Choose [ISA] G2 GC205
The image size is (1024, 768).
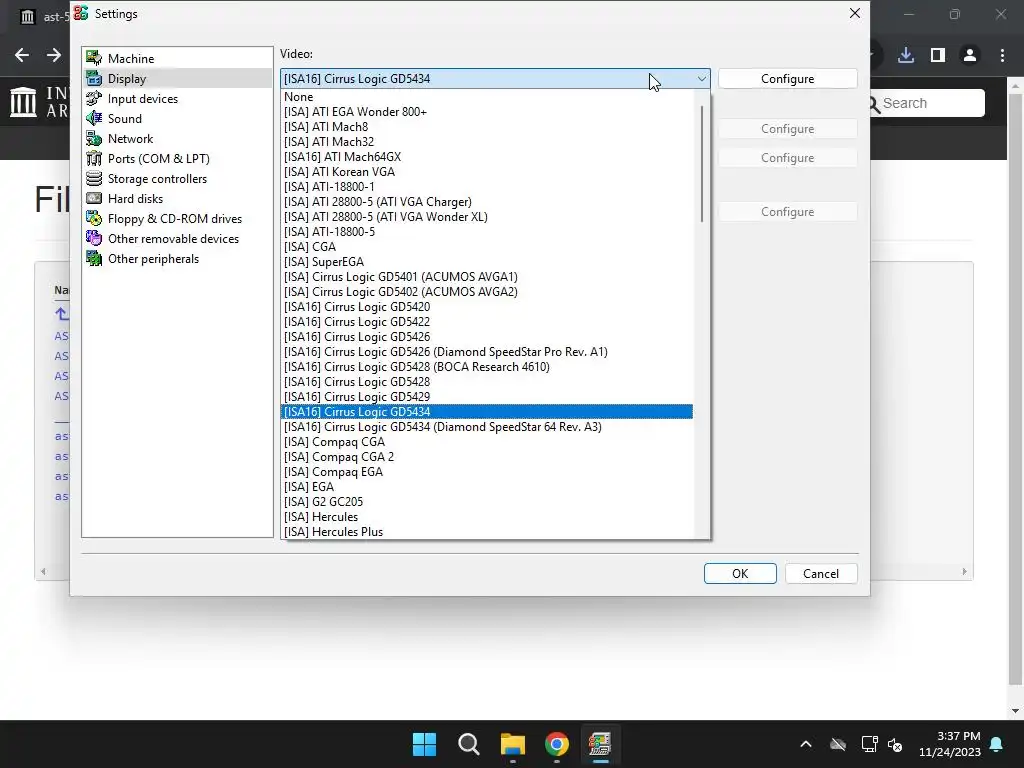pyautogui.click(x=487, y=502)
